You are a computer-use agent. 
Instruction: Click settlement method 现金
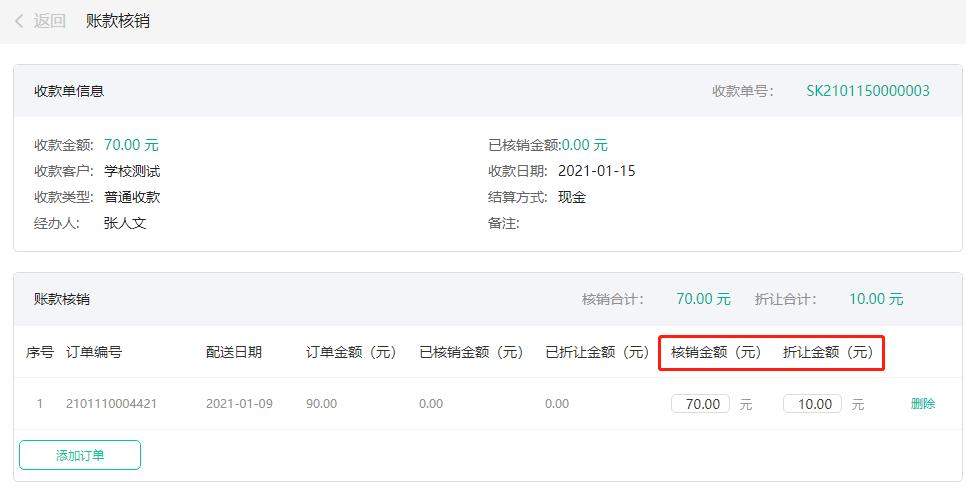572,197
